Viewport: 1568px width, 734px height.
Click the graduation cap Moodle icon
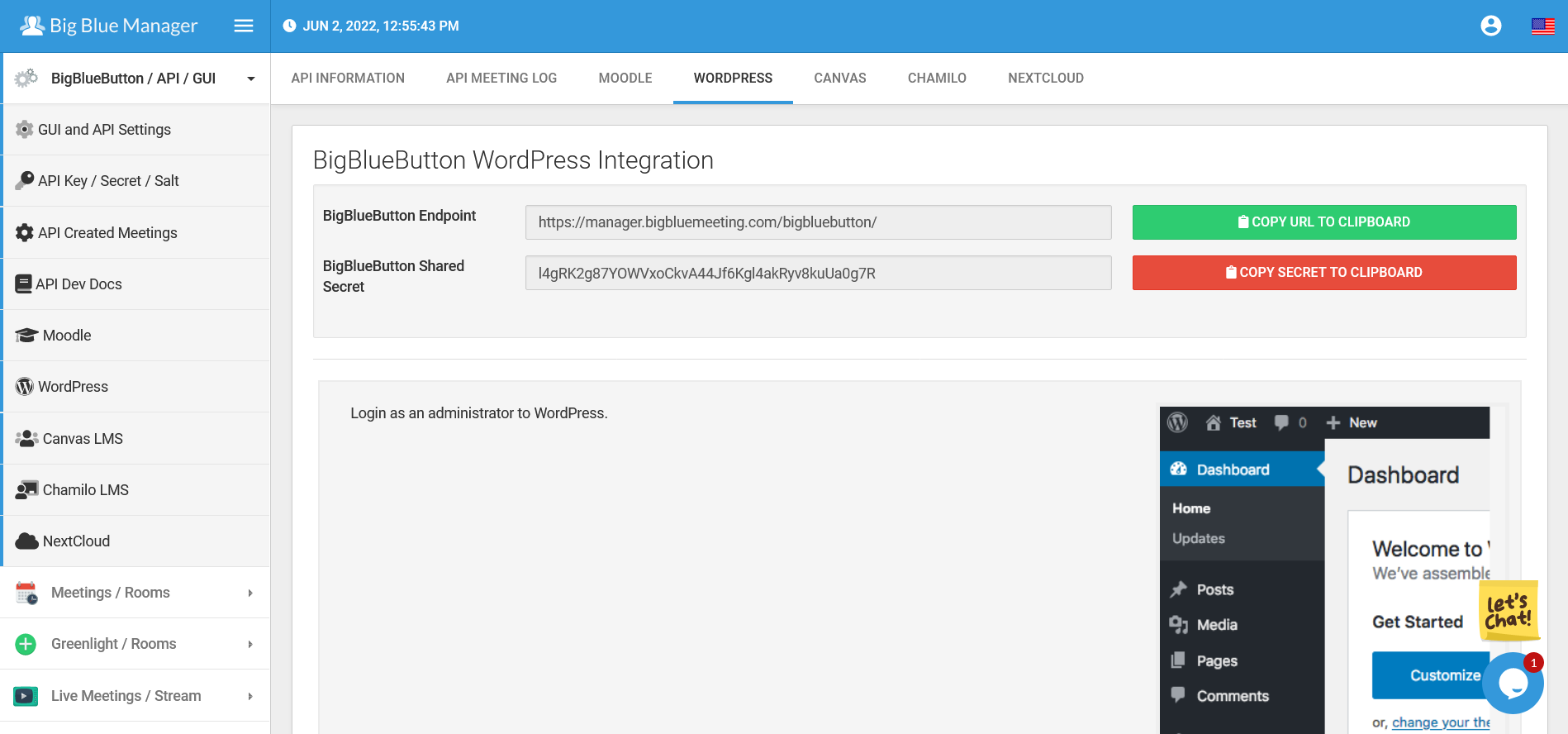click(26, 335)
